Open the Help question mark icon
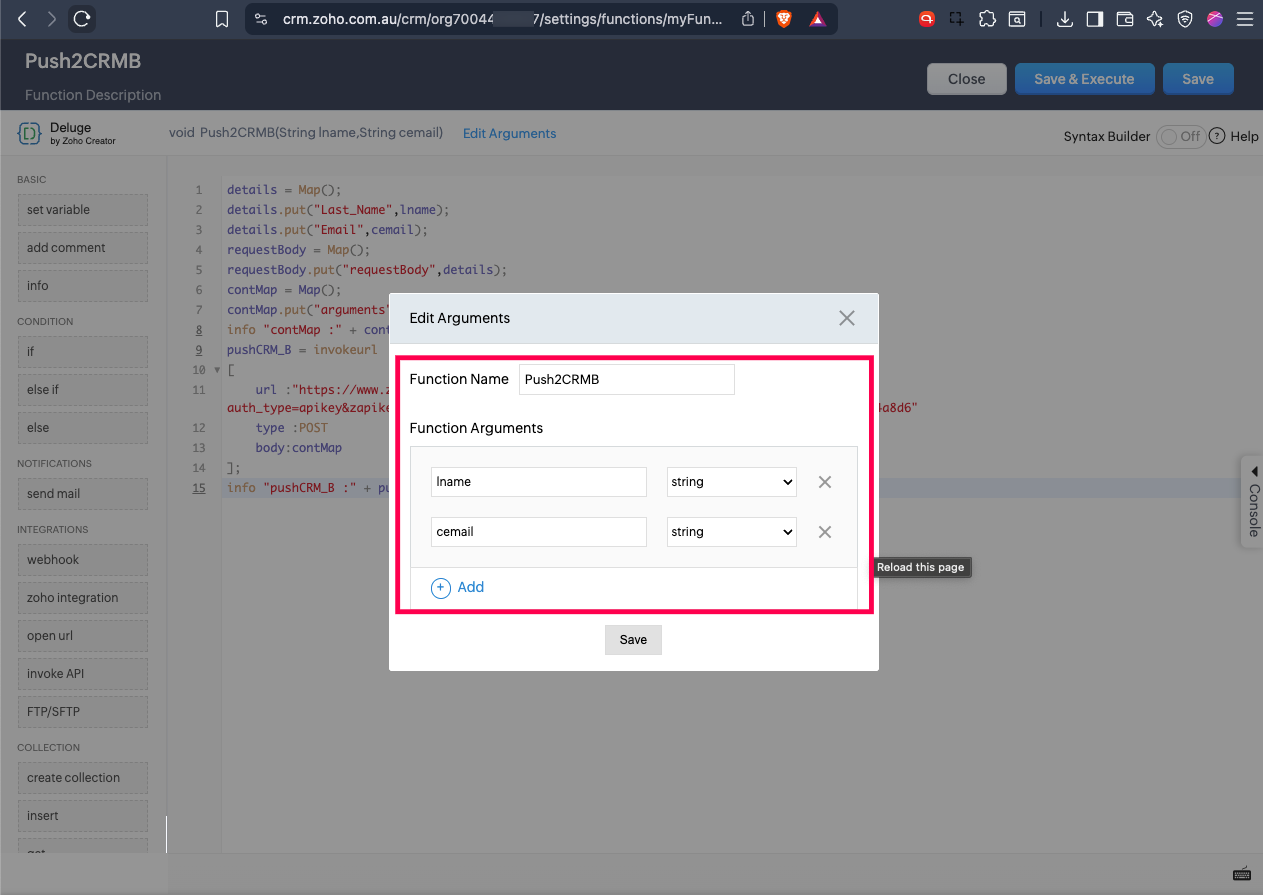 point(1217,136)
